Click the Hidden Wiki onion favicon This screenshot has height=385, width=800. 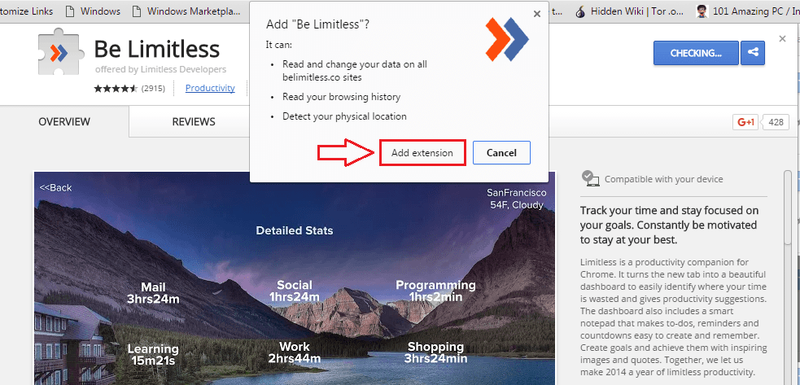(580, 11)
